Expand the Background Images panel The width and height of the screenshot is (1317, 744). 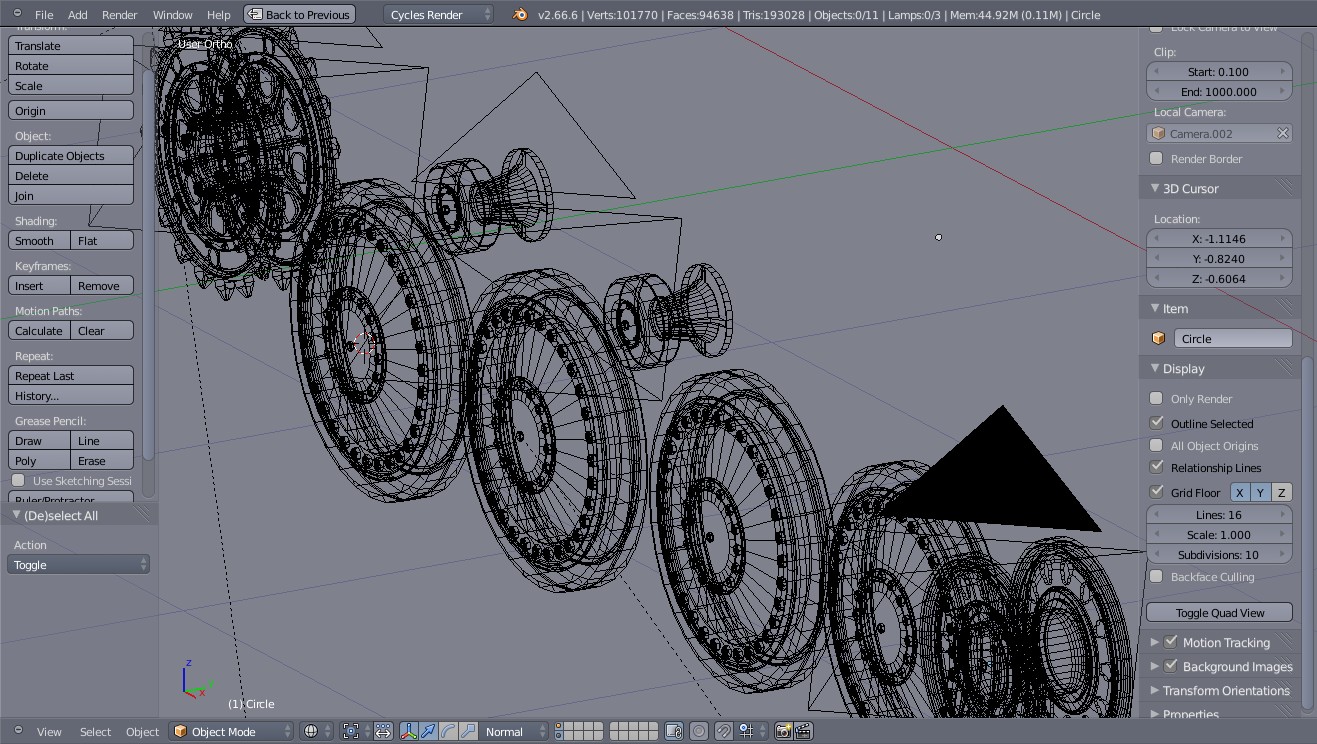coord(1155,666)
